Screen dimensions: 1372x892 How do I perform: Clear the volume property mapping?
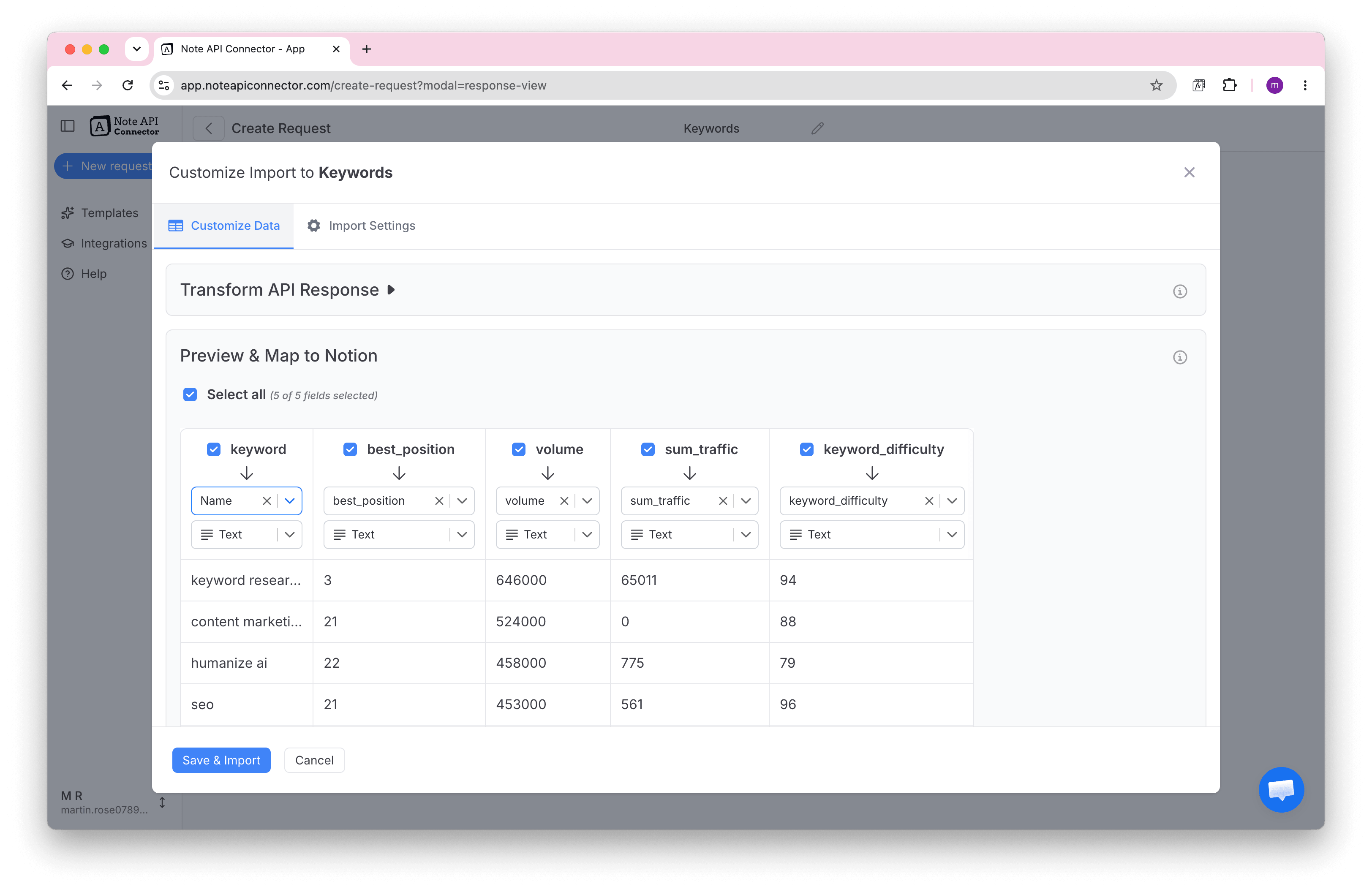coord(564,501)
